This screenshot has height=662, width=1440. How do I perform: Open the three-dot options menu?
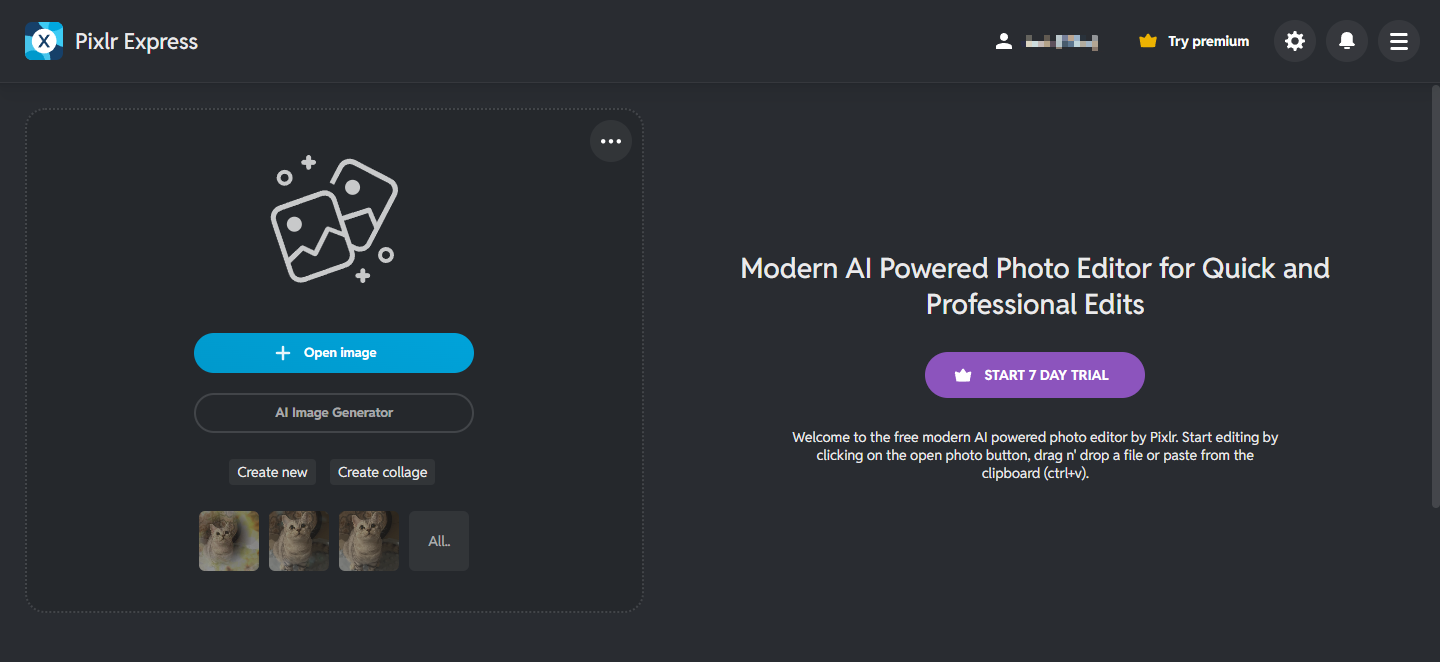[610, 141]
